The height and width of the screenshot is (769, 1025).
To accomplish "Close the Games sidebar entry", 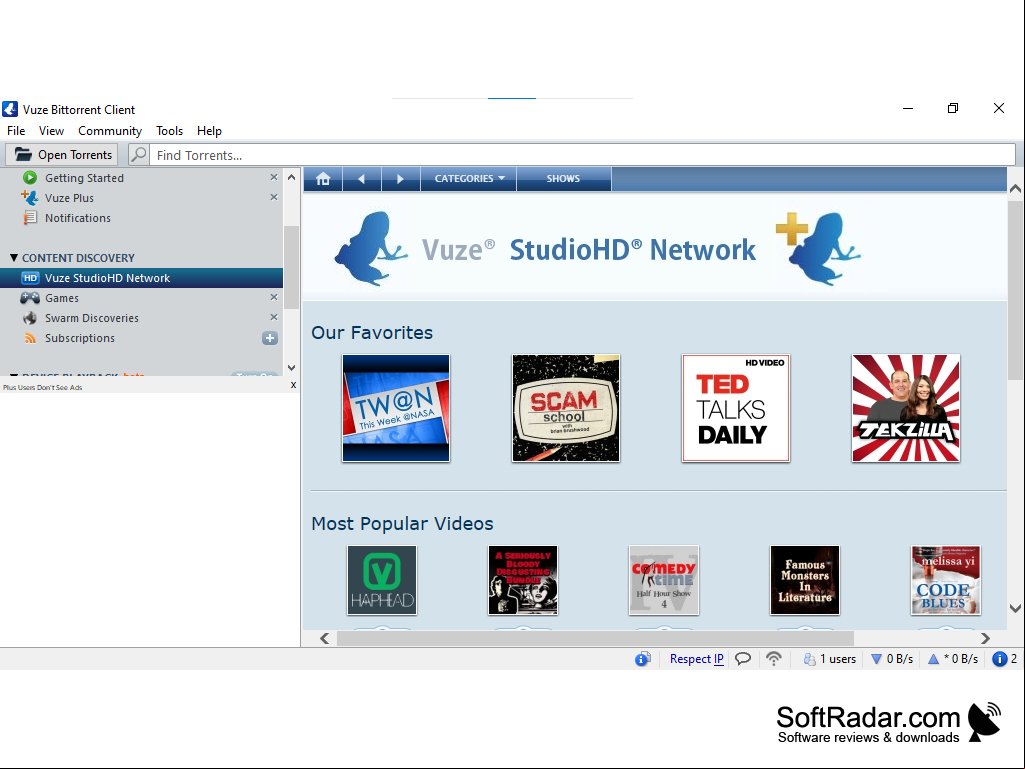I will pos(274,297).
